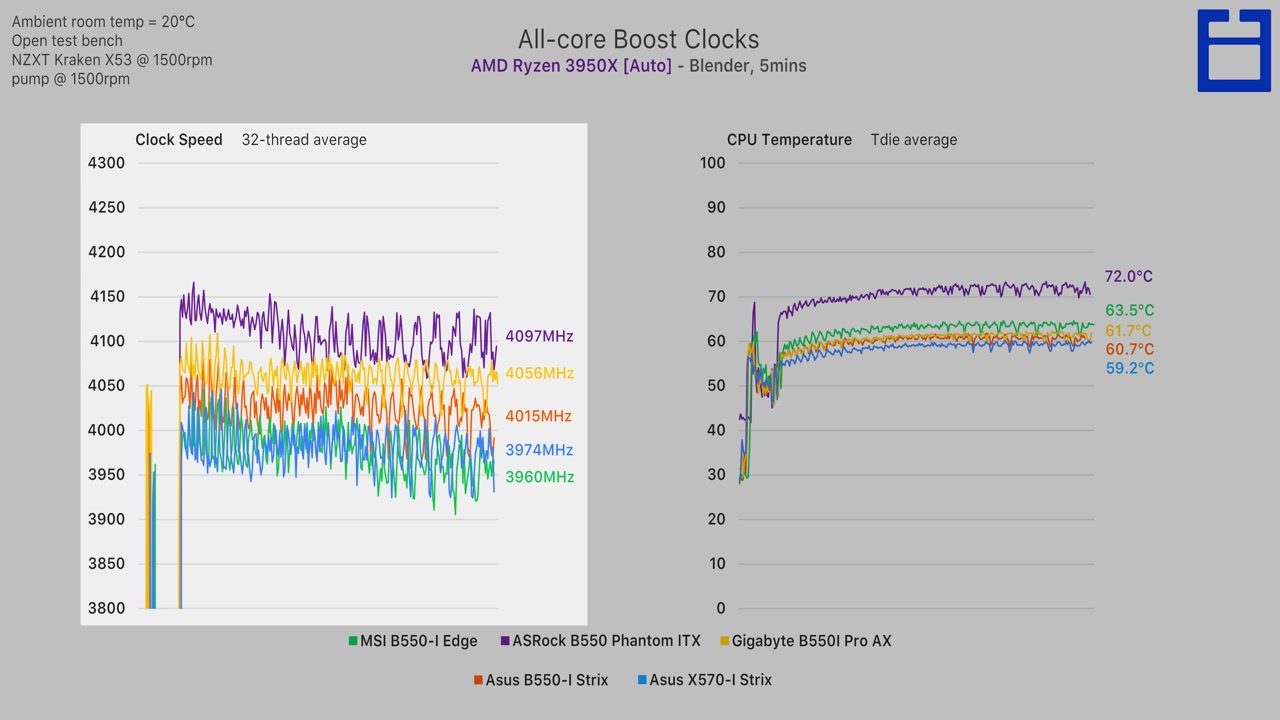The image size is (1280, 720).
Task: Click the Clock Speed chart heading
Action: [179, 140]
